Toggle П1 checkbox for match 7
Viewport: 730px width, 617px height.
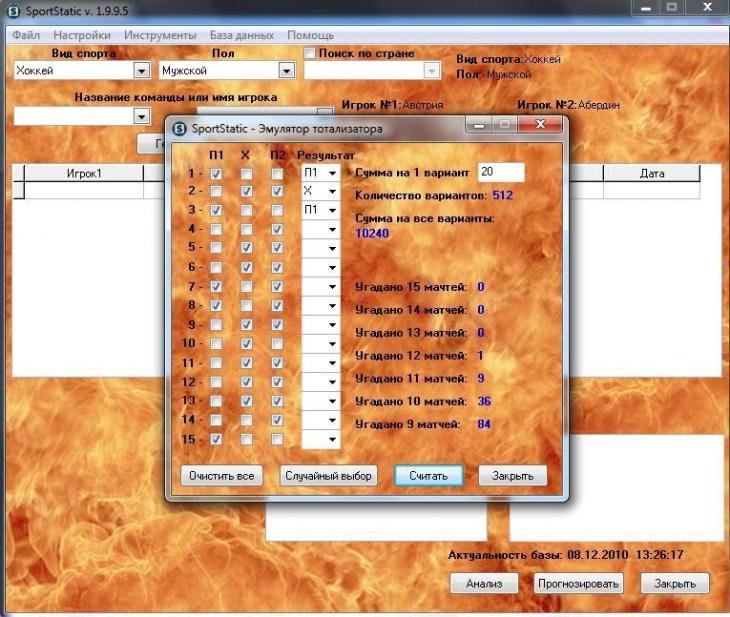tap(216, 286)
